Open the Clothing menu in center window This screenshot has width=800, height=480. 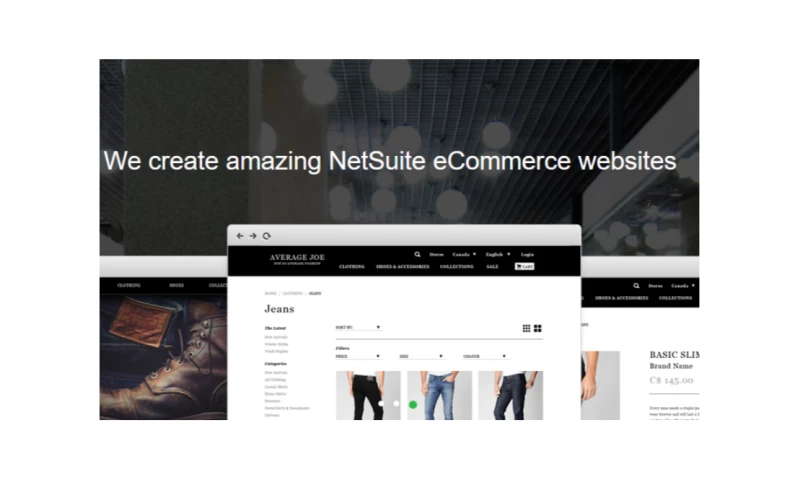pyautogui.click(x=352, y=266)
